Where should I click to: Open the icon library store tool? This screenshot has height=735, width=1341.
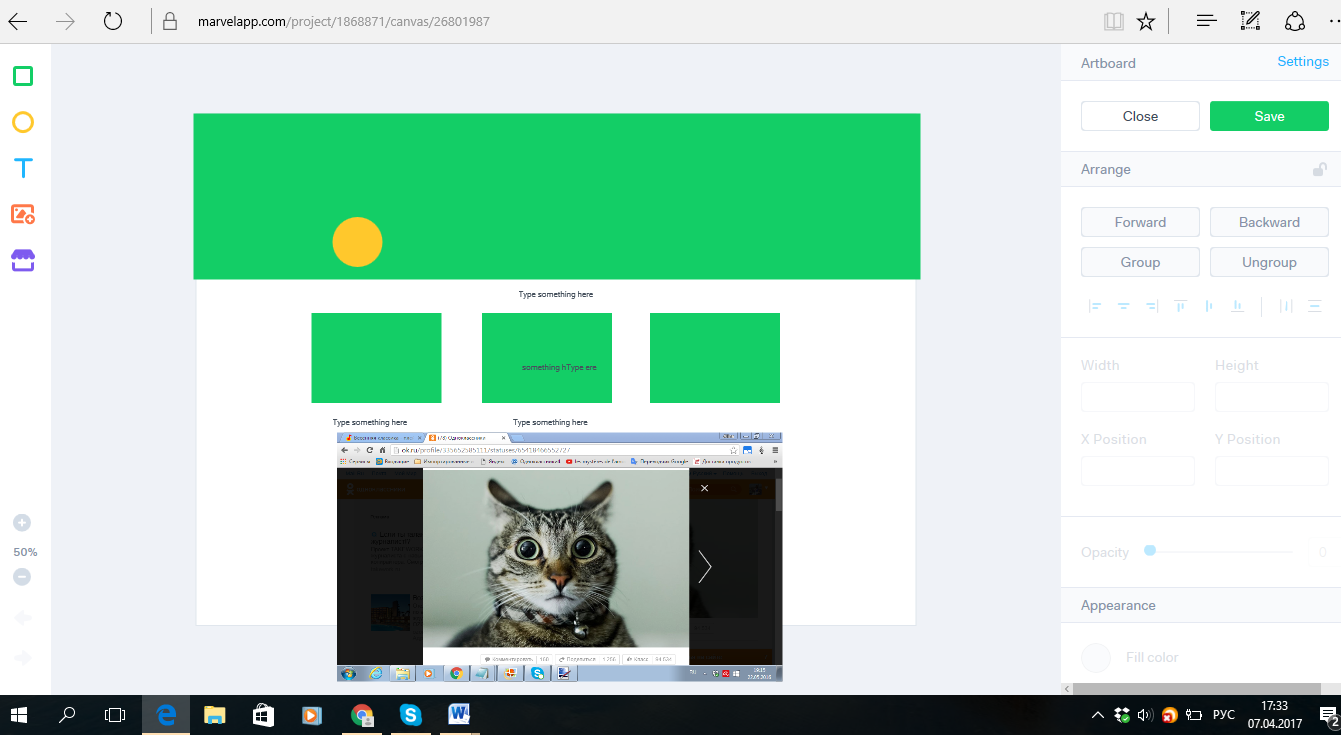(x=23, y=261)
